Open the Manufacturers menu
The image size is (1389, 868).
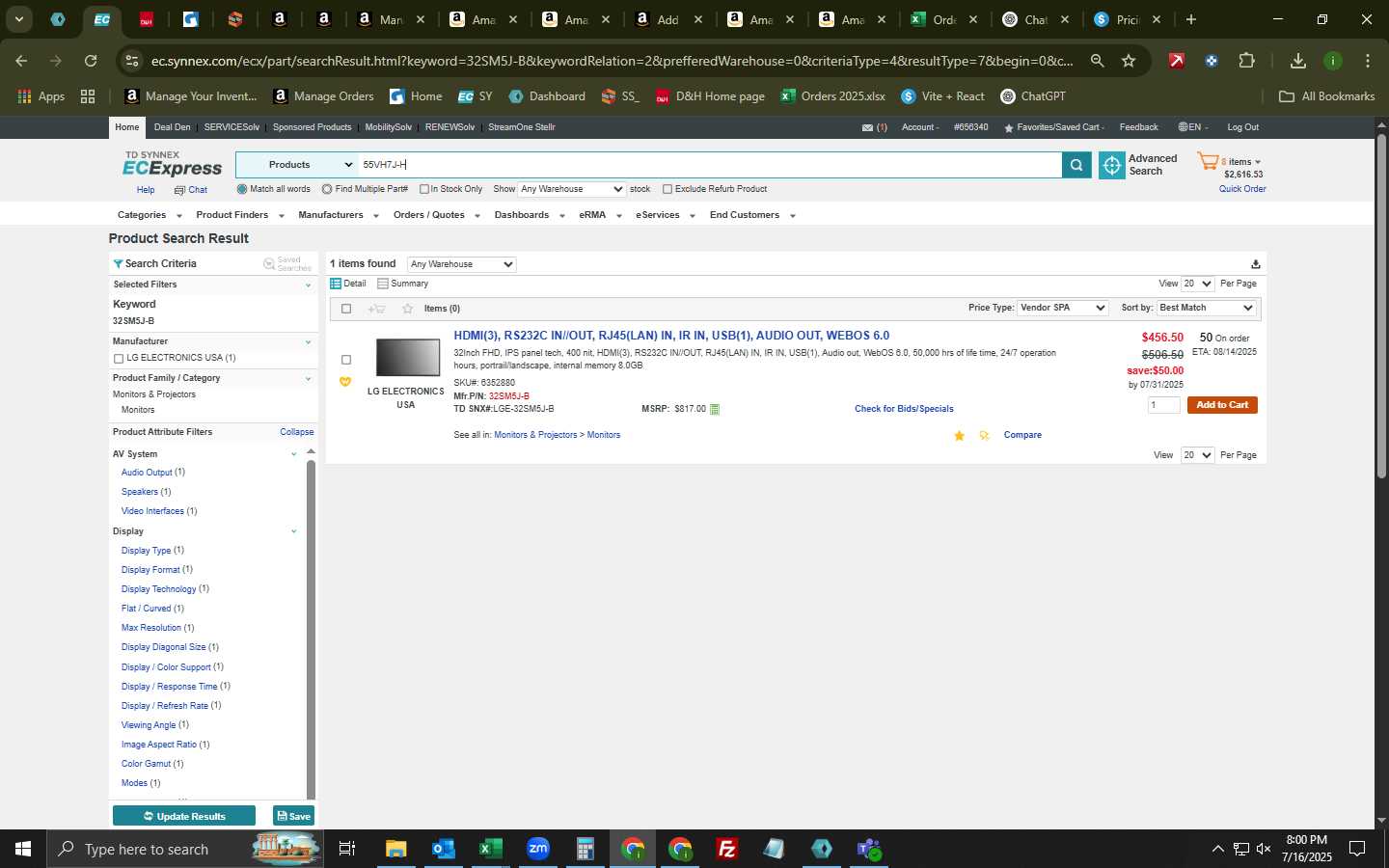click(339, 215)
